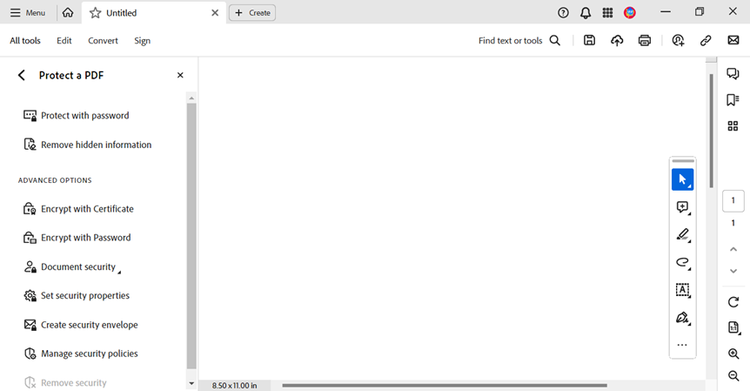750x391 pixels.
Task: Go to next page with down chevron
Action: (733, 271)
